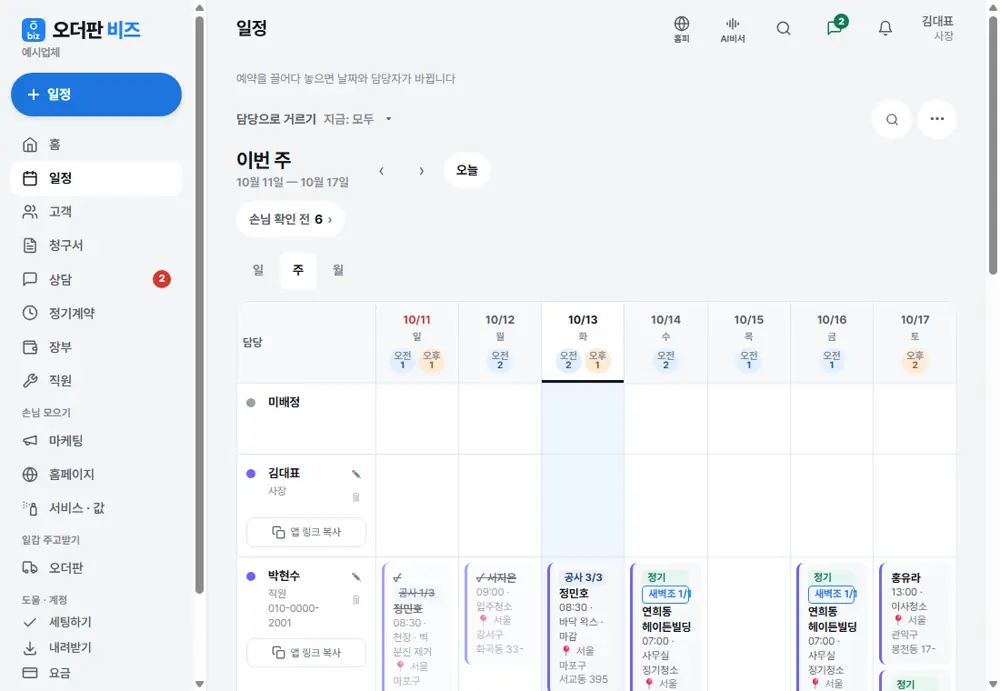
Task: Click sidebar scrollbar down arrow
Action: tap(199, 684)
